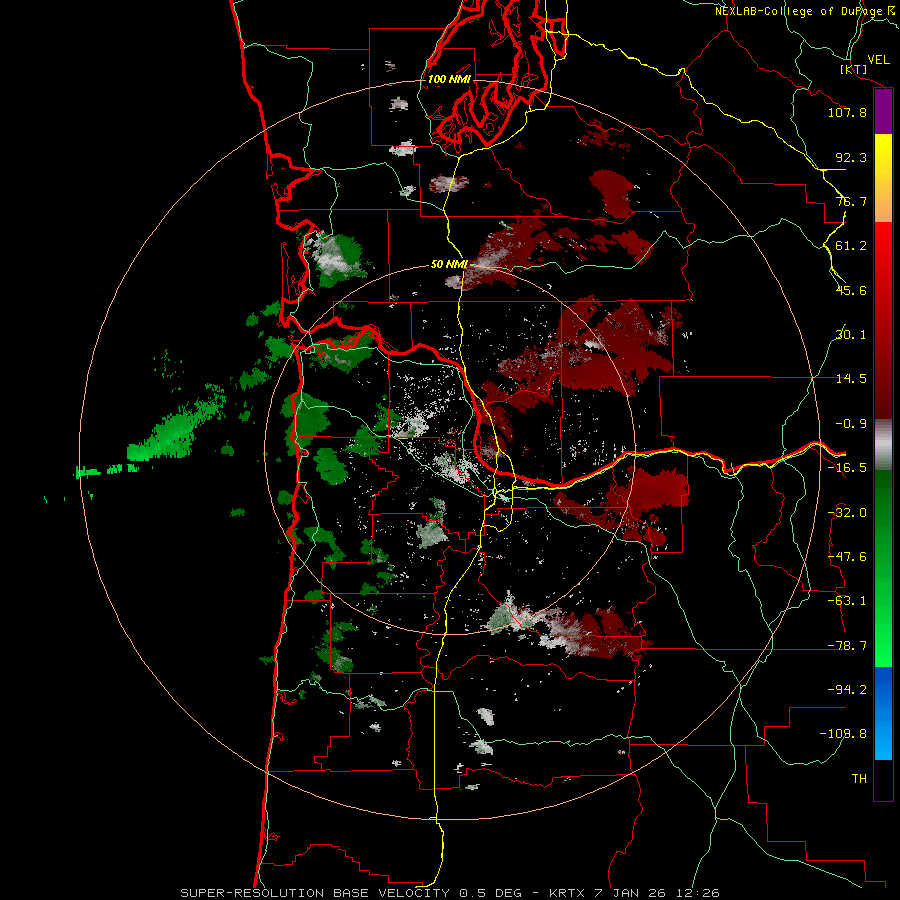Click the Super-Resolution Base Velocity caption text
The image size is (900, 900).
pyautogui.click(x=449, y=893)
